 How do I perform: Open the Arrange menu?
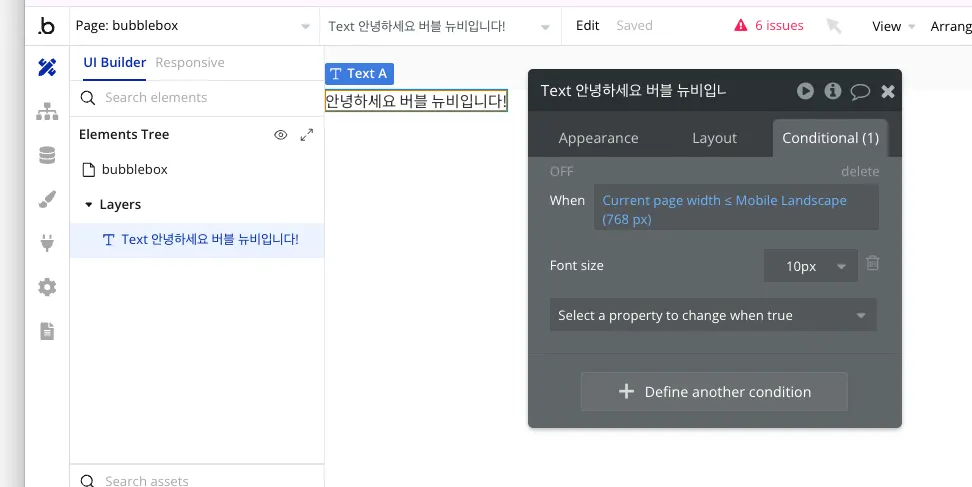[951, 26]
